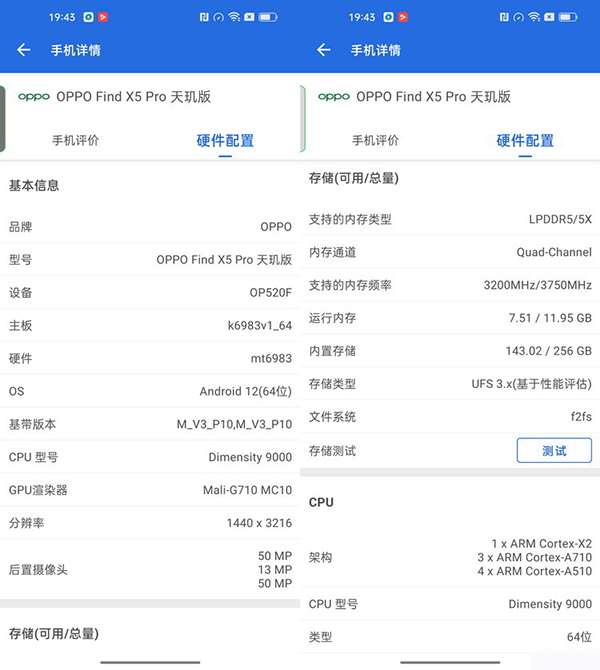Image resolution: width=600 pixels, height=670 pixels.
Task: Tap the LPDDR5/5X memory type value
Action: click(560, 219)
